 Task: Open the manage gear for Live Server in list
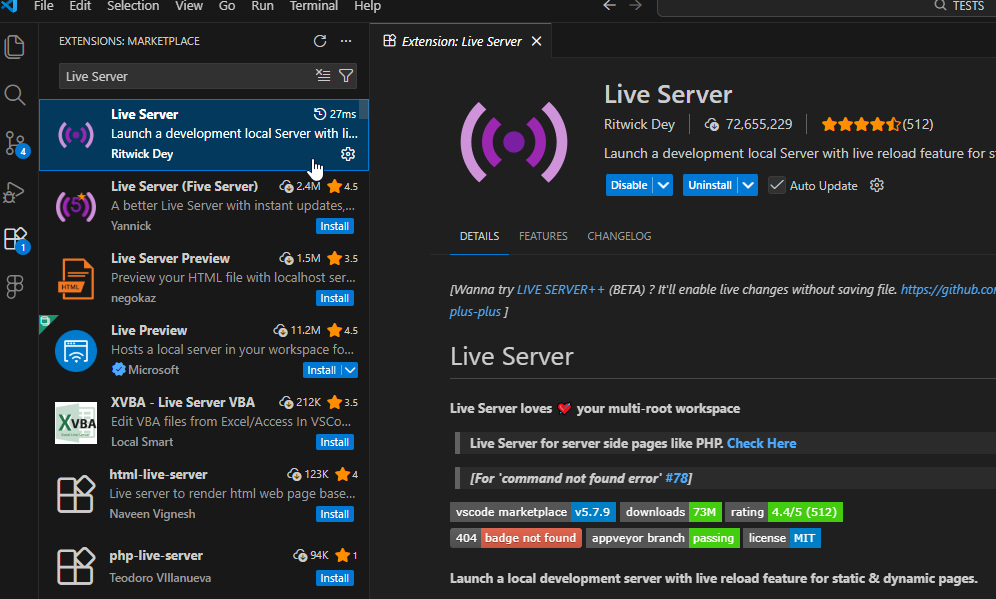coord(348,154)
